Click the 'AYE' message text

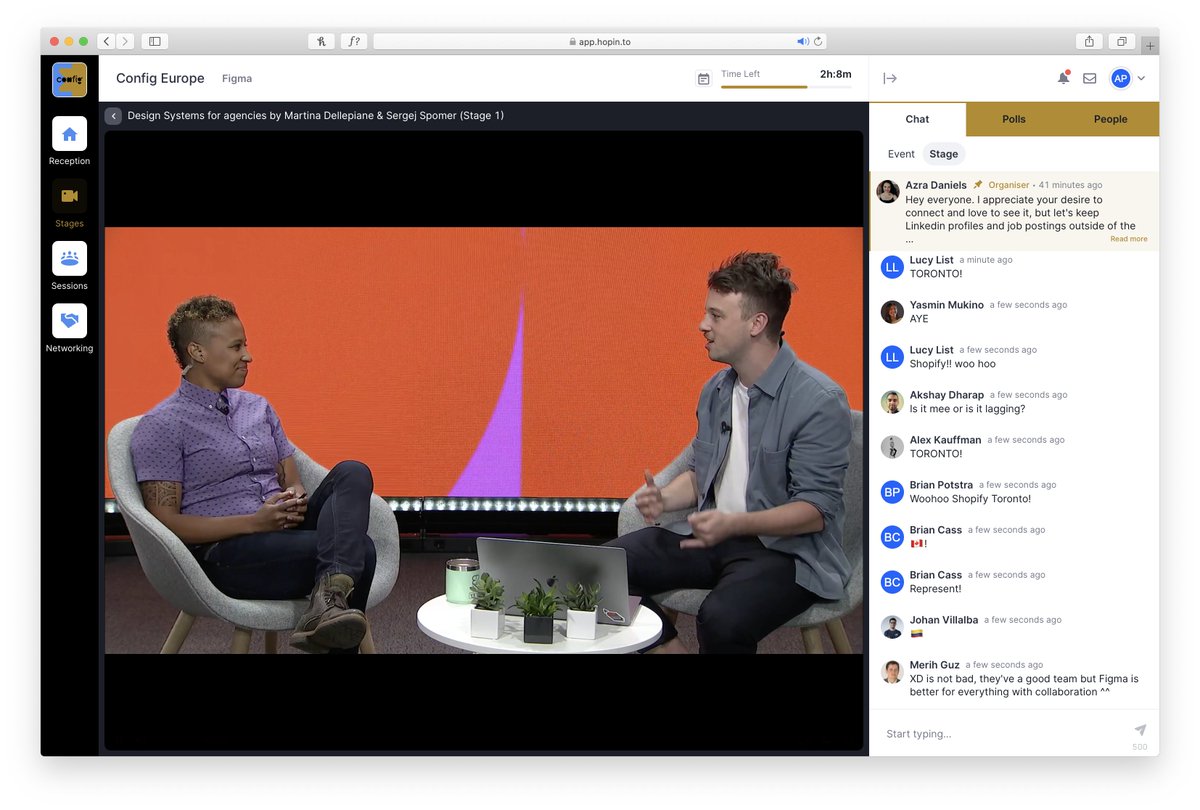click(x=919, y=319)
